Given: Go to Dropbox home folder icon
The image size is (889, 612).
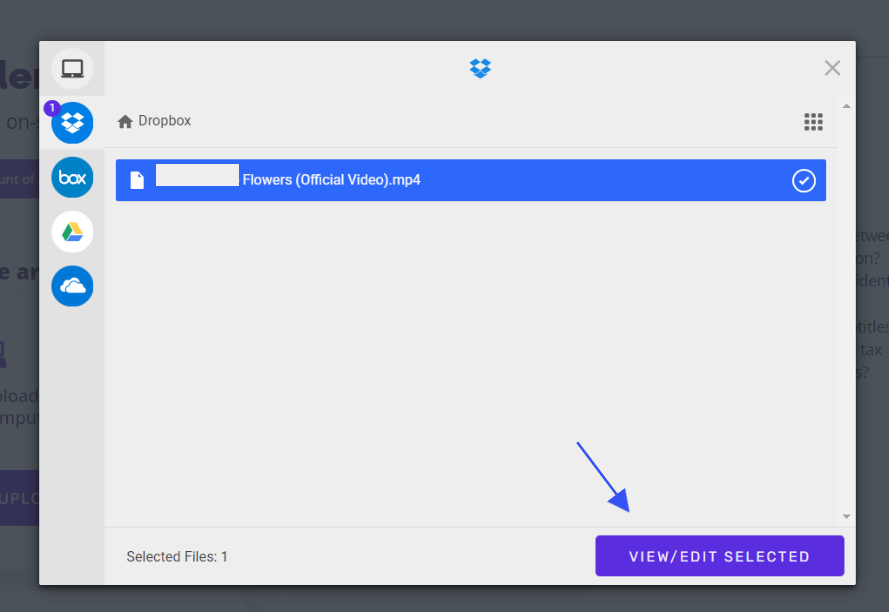Looking at the screenshot, I should click(x=125, y=121).
